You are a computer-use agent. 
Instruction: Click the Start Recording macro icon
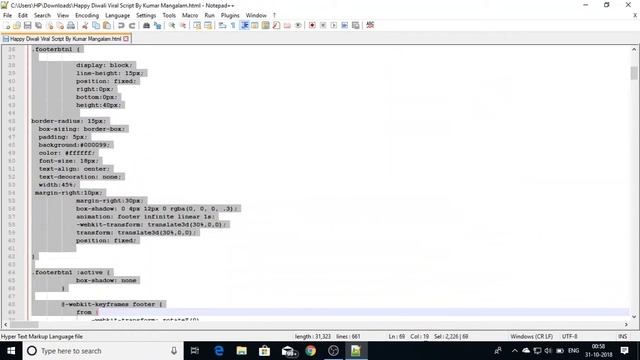pos(312,25)
